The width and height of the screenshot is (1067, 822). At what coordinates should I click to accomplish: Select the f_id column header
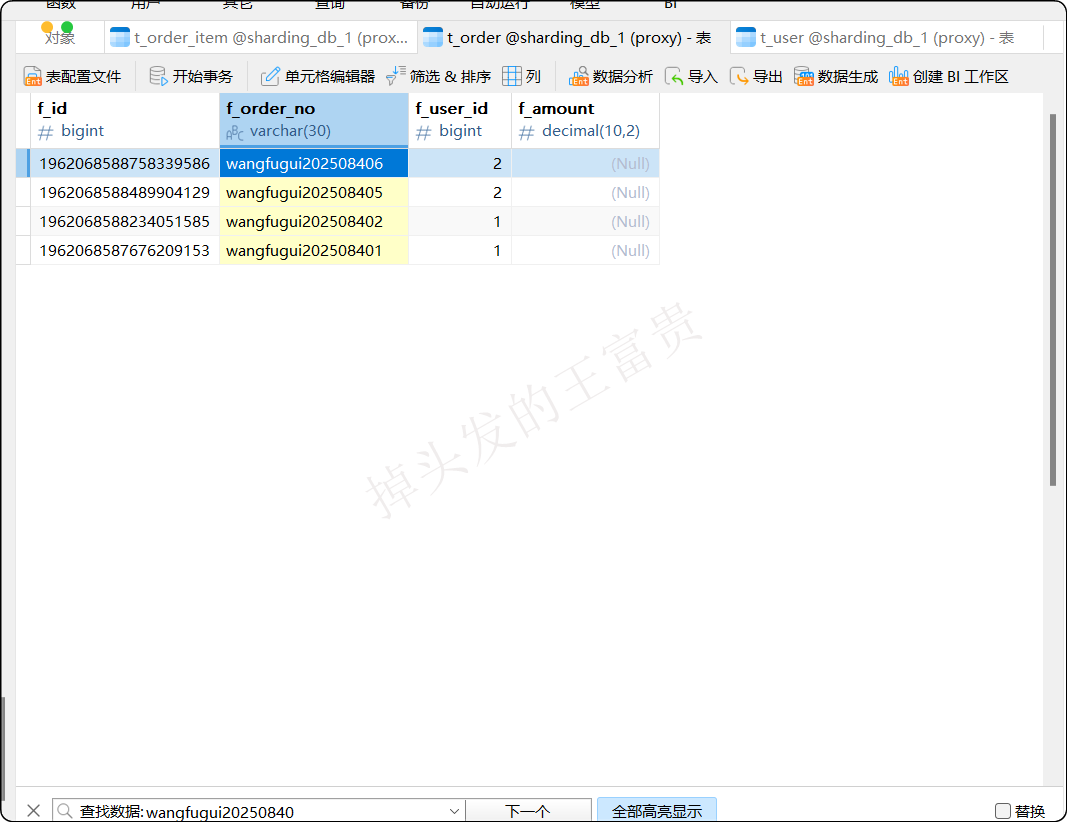(125, 119)
